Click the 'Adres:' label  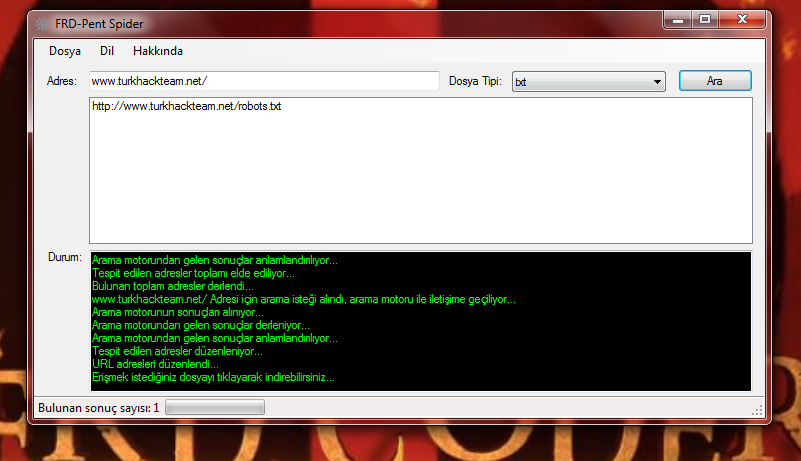tap(62, 81)
